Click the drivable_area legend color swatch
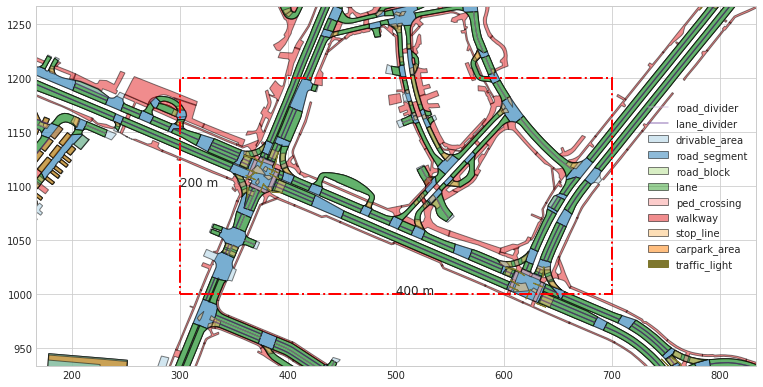Image resolution: width=763 pixels, height=387 pixels. [658, 140]
